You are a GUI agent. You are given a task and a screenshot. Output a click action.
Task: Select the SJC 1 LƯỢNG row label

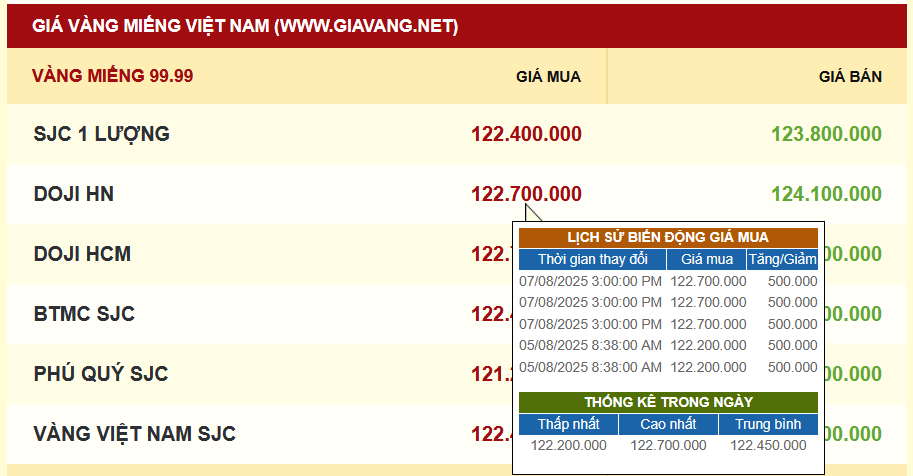coord(101,134)
